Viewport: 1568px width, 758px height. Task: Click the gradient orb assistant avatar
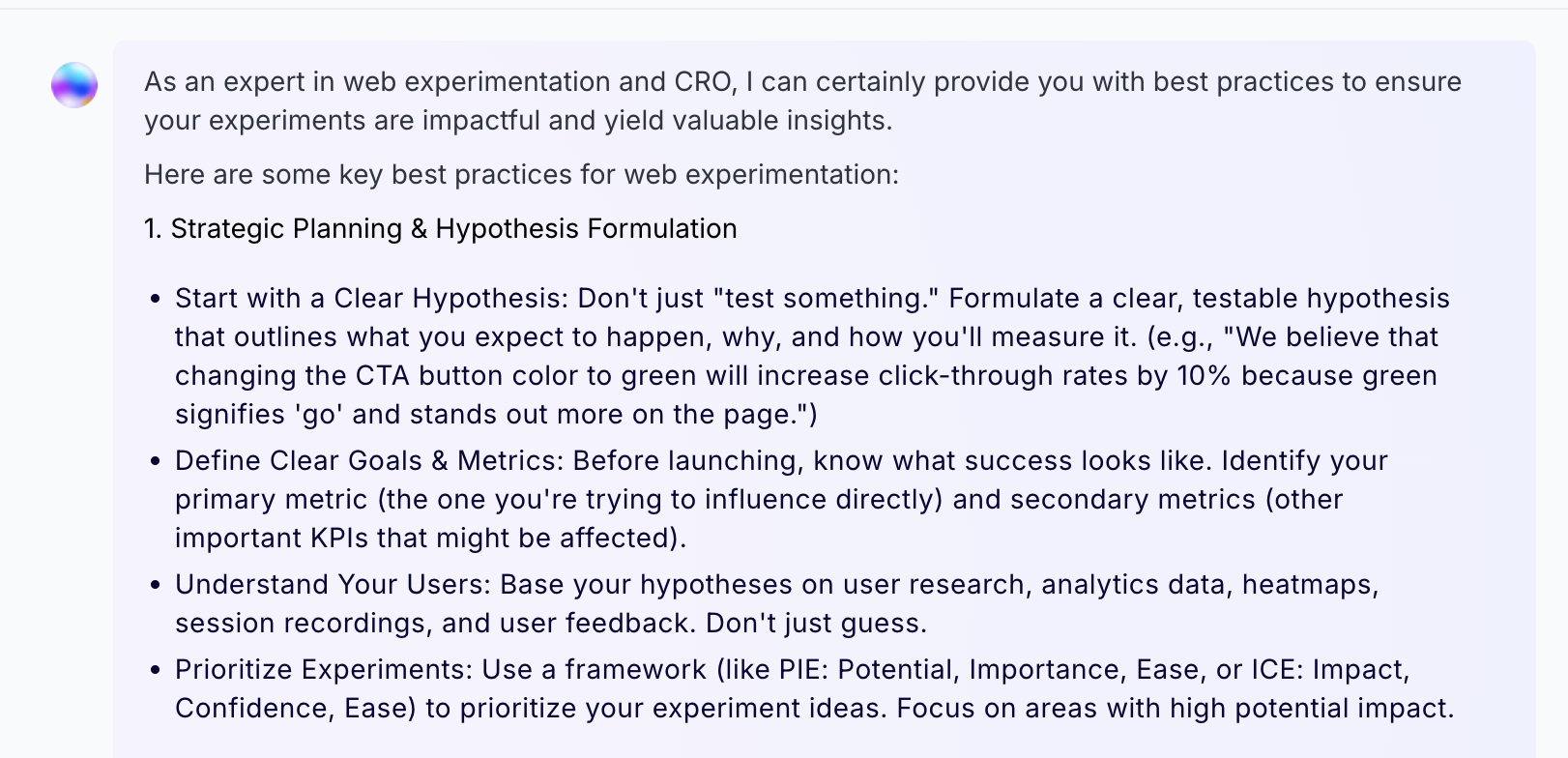click(x=74, y=85)
